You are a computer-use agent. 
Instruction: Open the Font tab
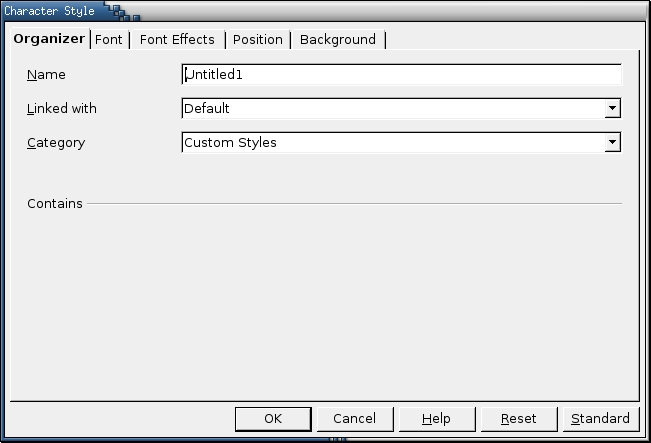(109, 40)
